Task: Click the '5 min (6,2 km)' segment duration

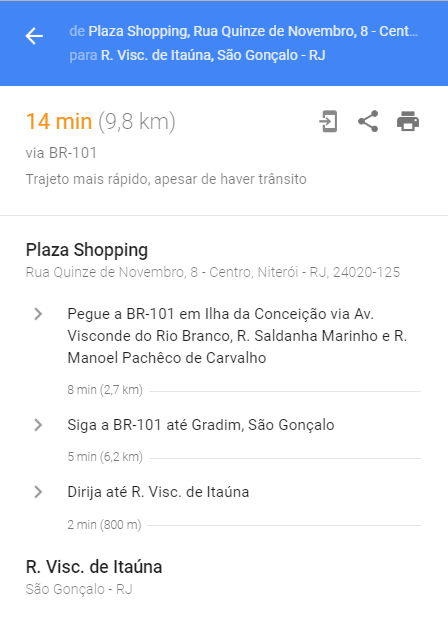Action: point(105,457)
